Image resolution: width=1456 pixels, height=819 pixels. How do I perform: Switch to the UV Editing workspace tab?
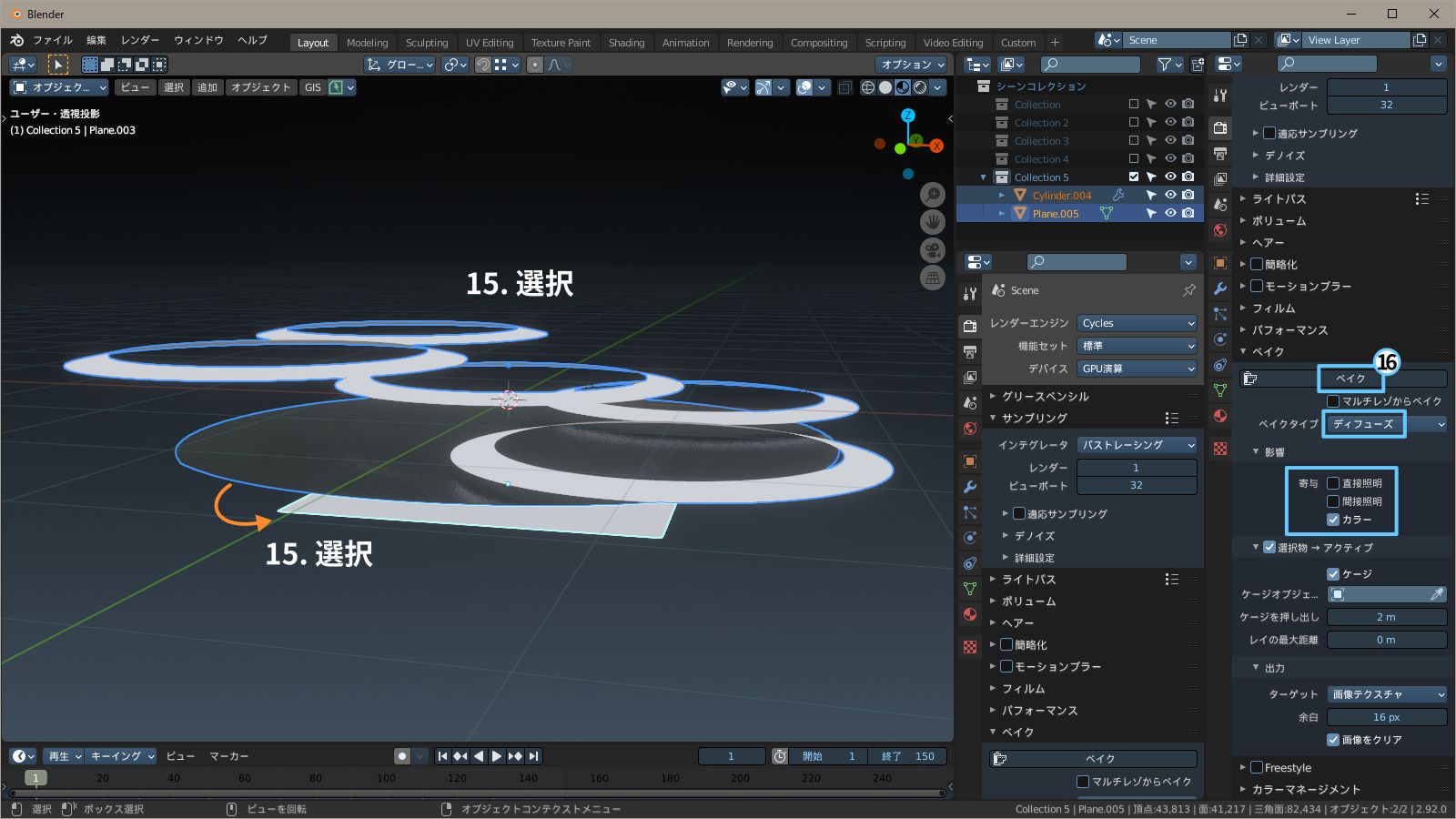(490, 43)
